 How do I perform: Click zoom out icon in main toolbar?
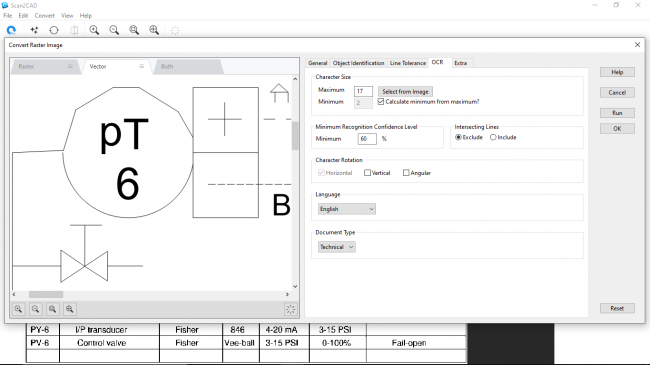coord(114,30)
